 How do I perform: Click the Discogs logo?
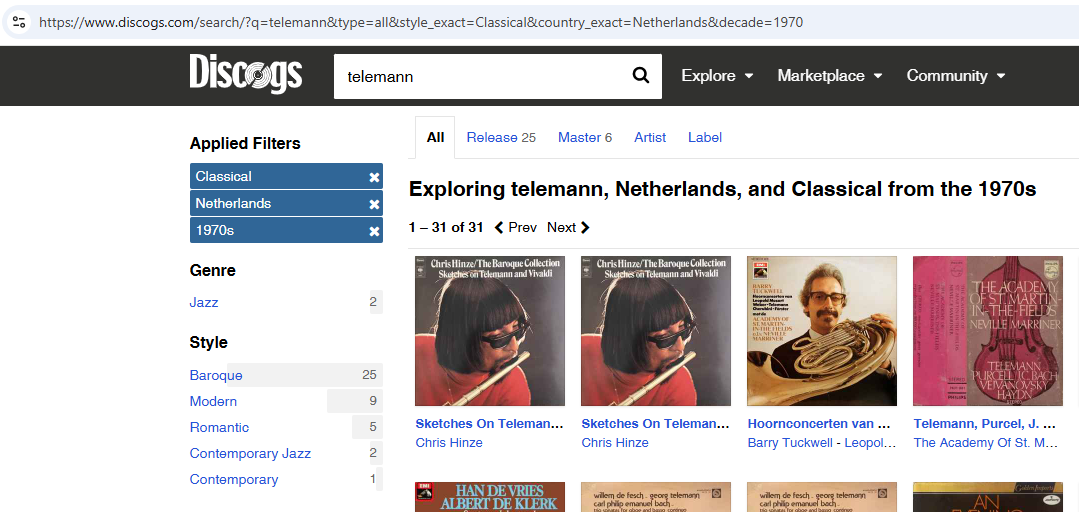[245, 75]
